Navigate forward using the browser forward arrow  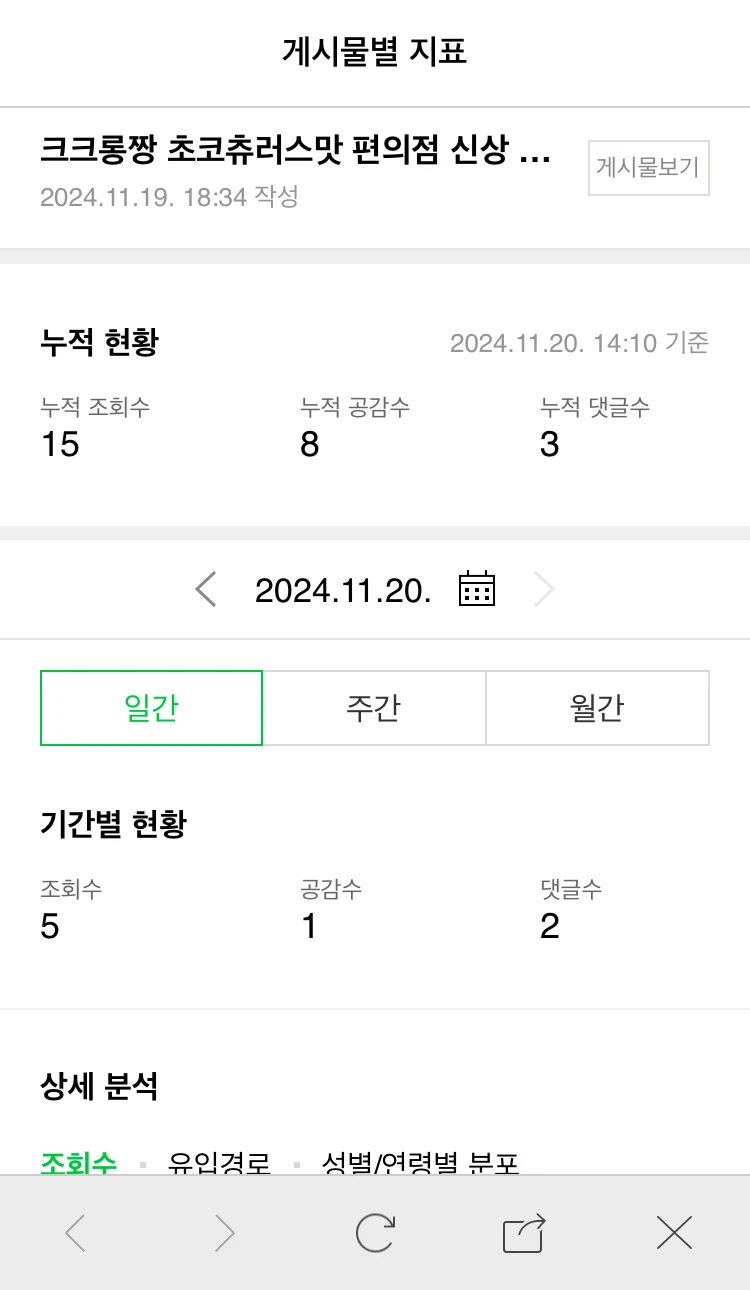click(225, 1233)
